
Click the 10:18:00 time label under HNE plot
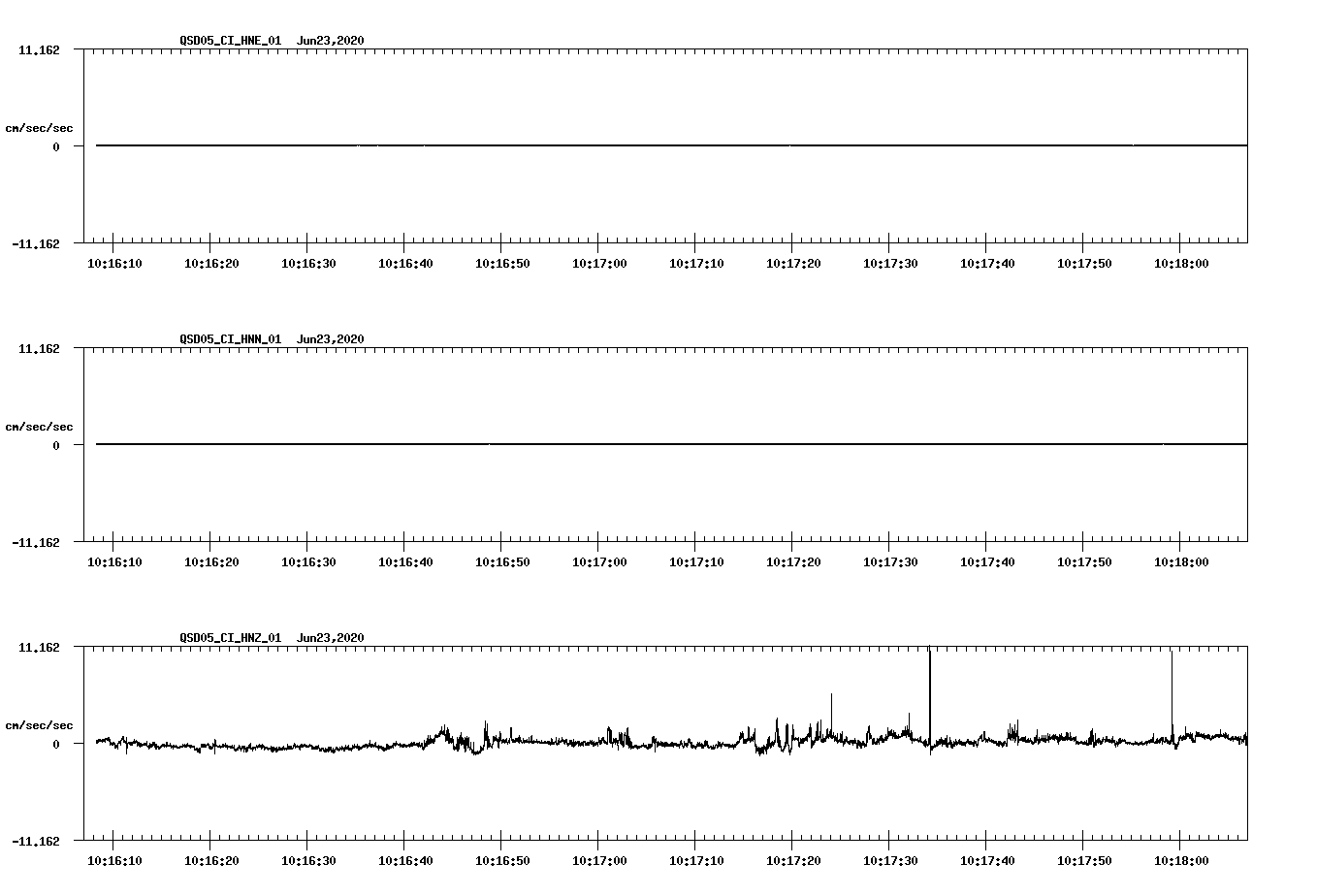coord(1181,264)
